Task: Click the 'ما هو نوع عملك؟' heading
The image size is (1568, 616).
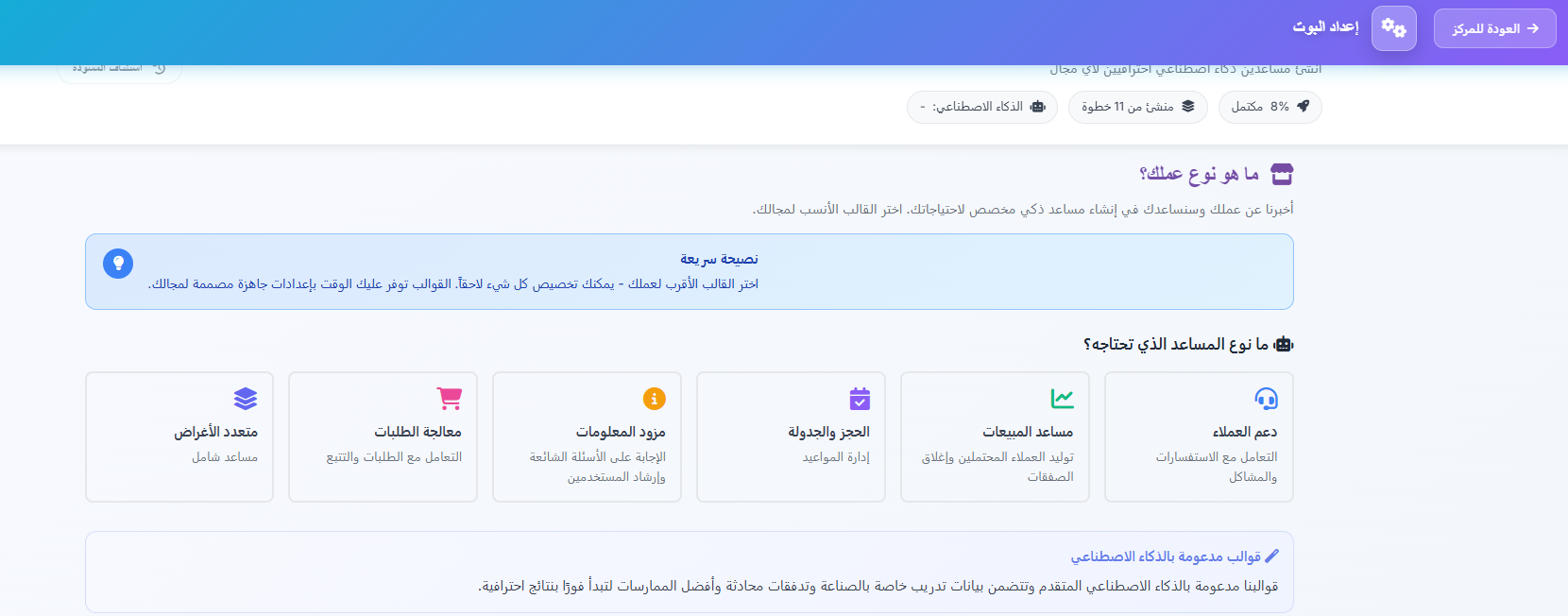Action: point(1200,174)
